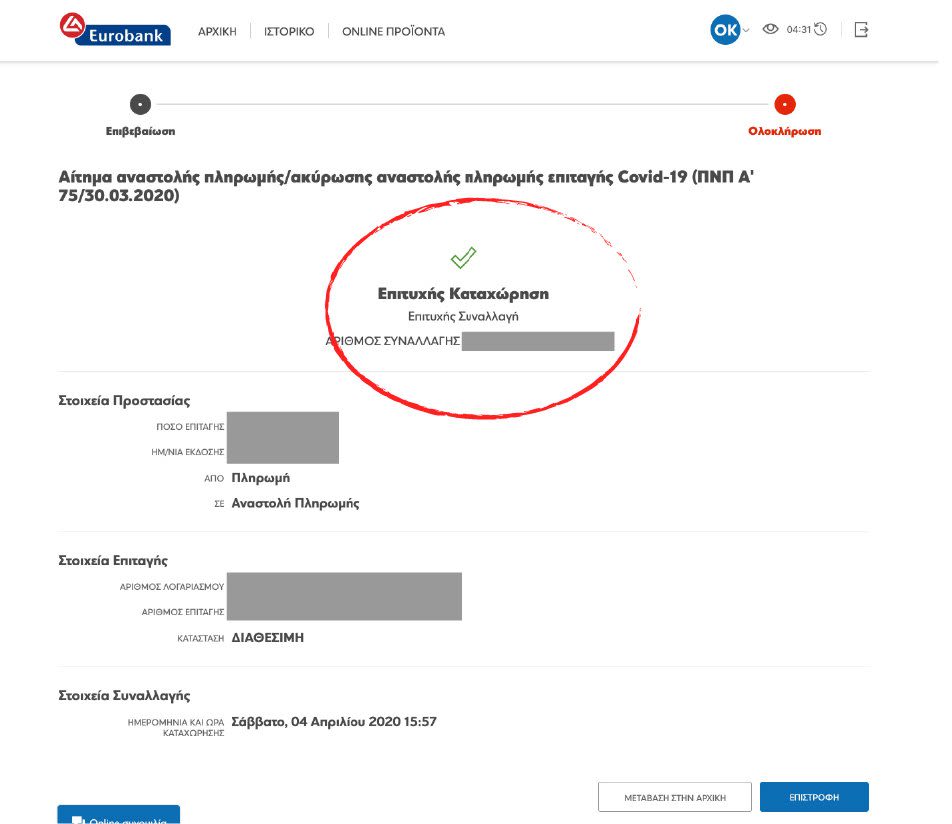Click the Eurobank logo

pos(114,30)
